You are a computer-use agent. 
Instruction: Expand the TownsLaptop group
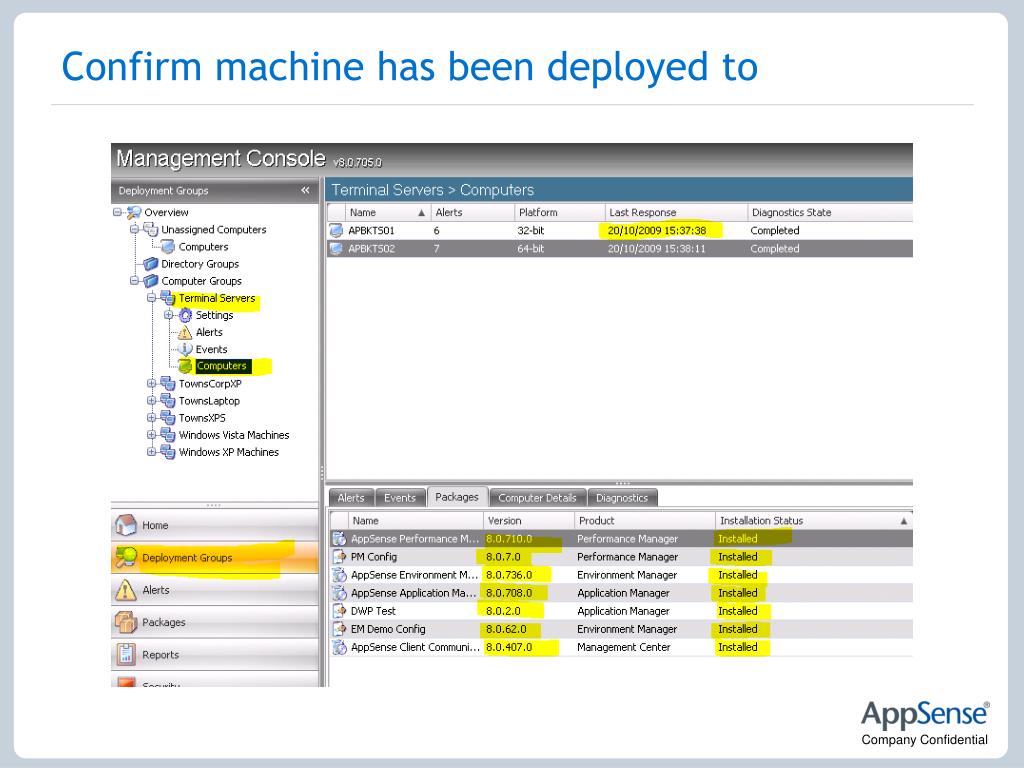coord(152,400)
